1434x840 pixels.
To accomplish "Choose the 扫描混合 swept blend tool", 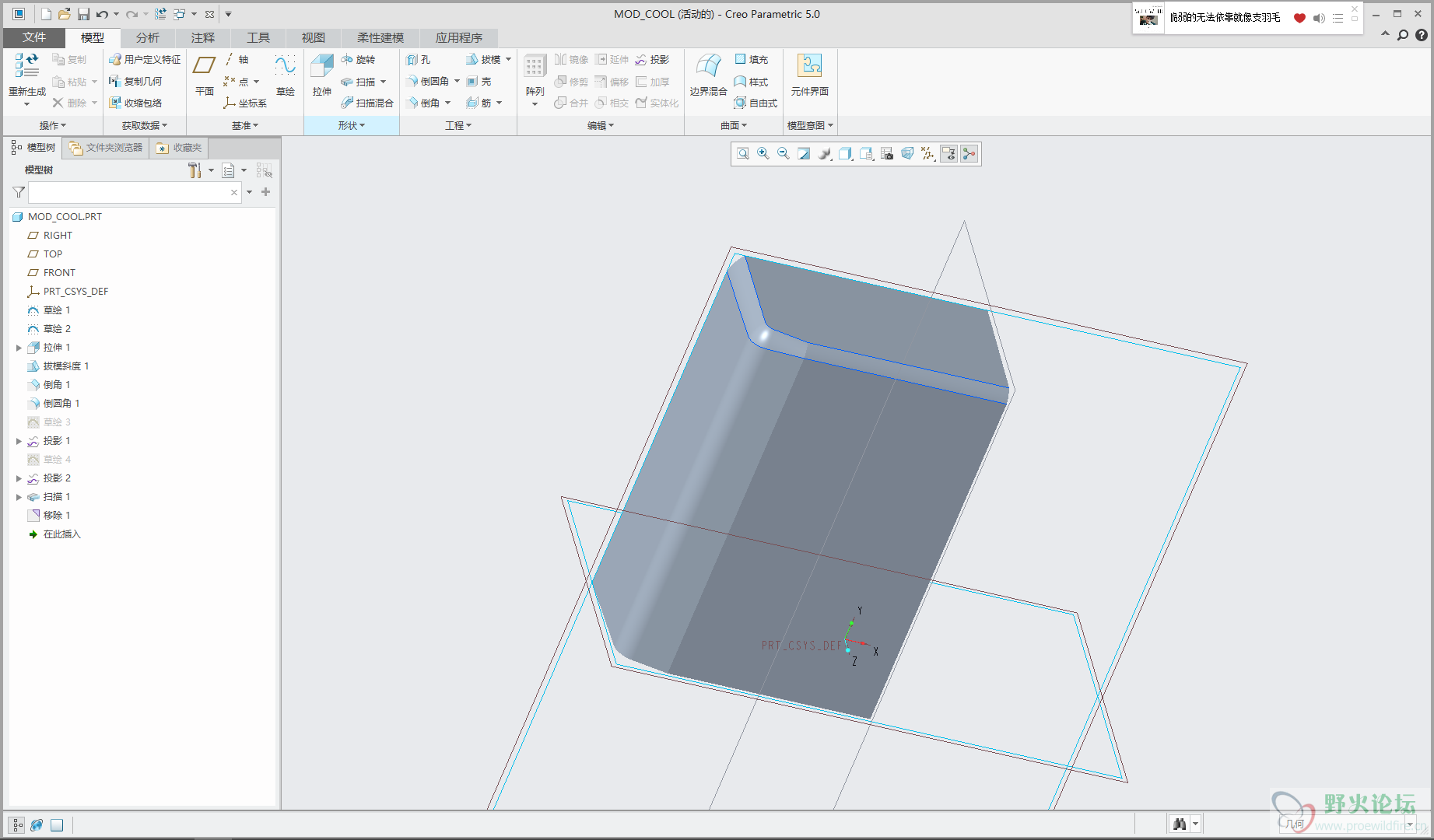I will [367, 103].
